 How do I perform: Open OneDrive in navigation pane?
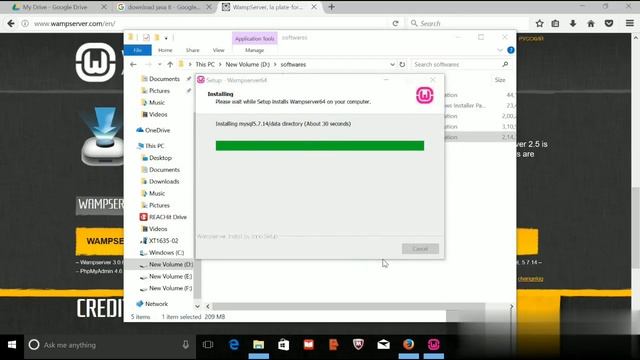[157, 130]
